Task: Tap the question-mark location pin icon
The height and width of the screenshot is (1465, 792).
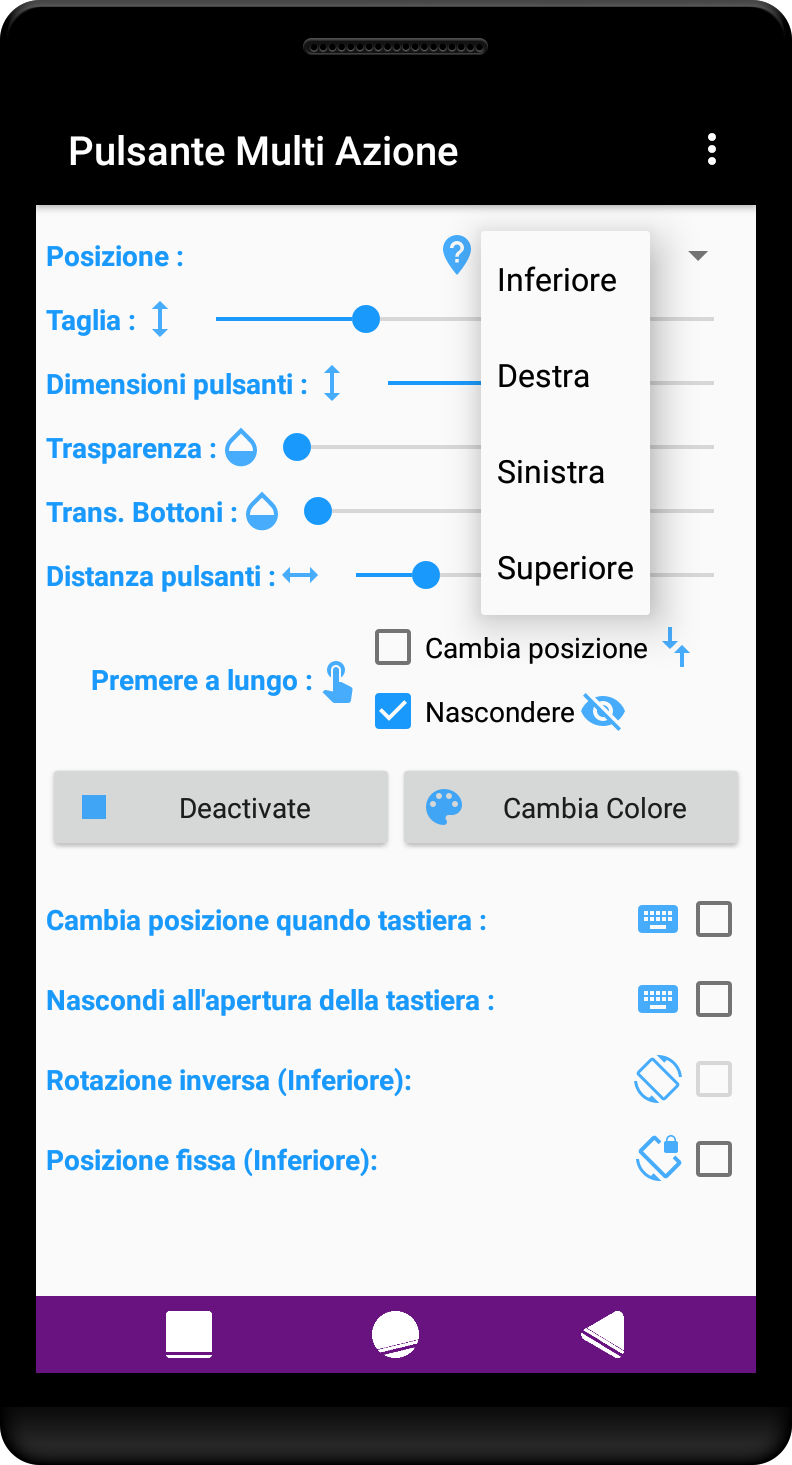Action: click(457, 255)
